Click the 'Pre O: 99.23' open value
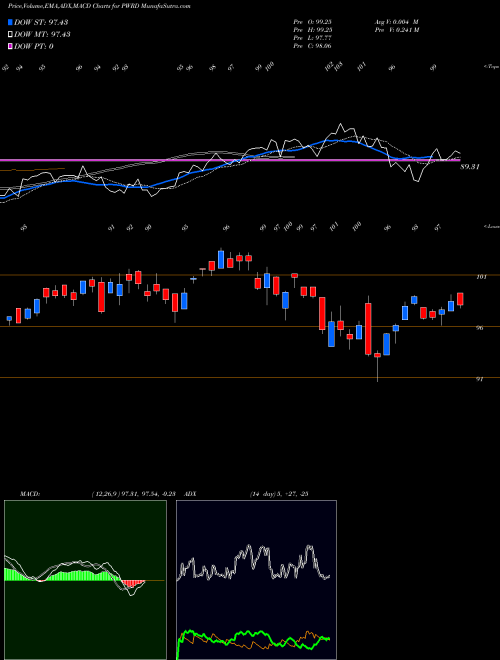Viewport: 500px width, 660px height. point(313,22)
